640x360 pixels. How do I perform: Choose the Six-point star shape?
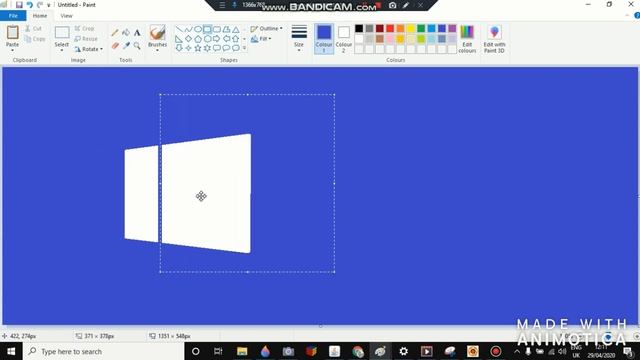pos(207,48)
